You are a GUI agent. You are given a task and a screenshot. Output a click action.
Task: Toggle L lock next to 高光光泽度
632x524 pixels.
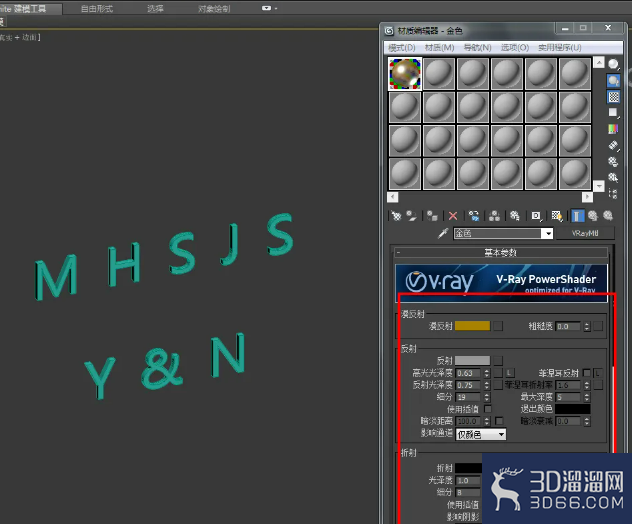pos(510,373)
